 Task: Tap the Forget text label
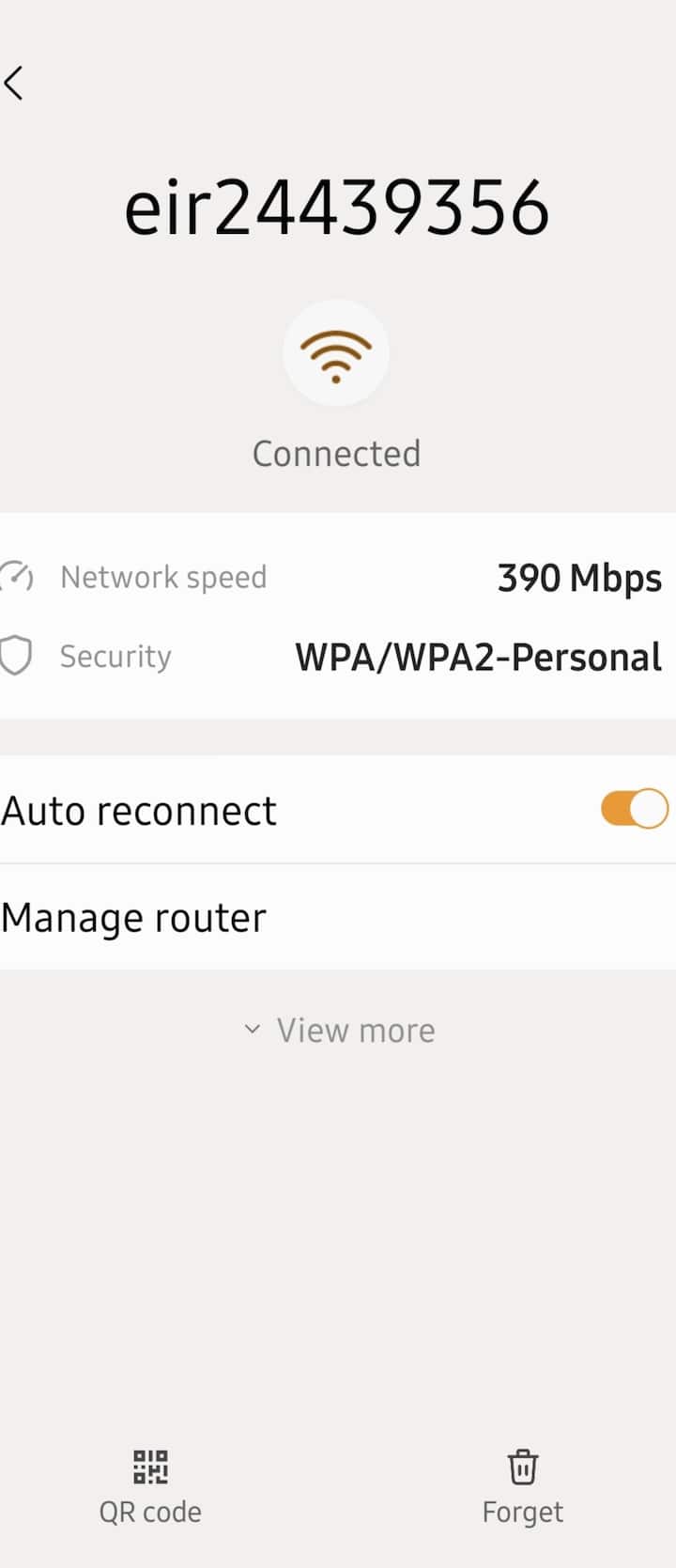point(522,1512)
